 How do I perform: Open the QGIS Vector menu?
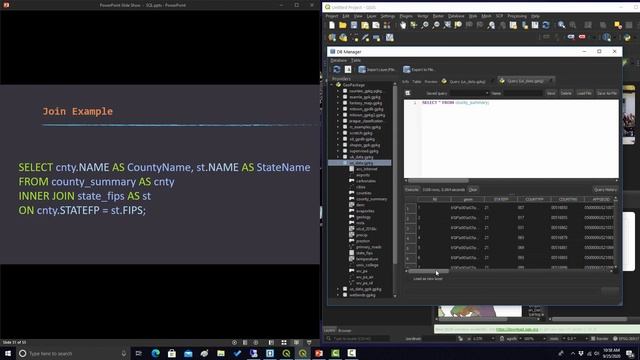tap(422, 16)
